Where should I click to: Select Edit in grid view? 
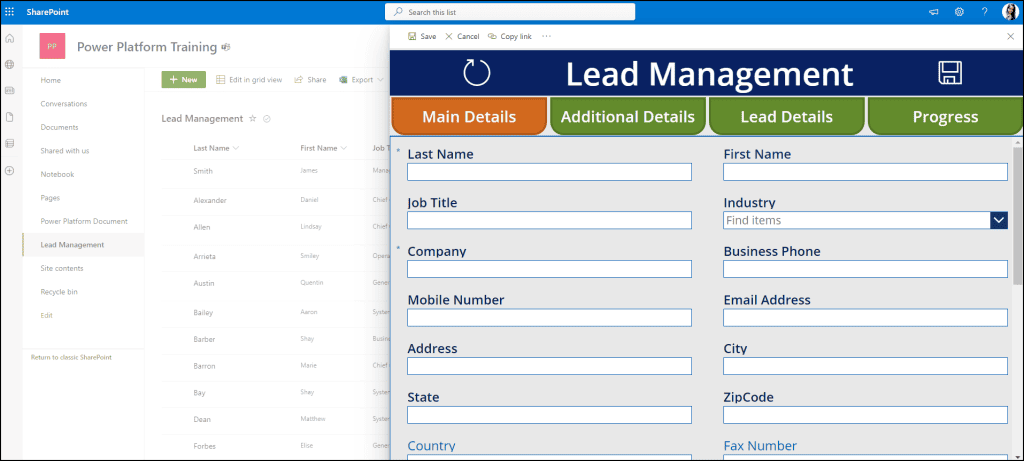(x=249, y=80)
